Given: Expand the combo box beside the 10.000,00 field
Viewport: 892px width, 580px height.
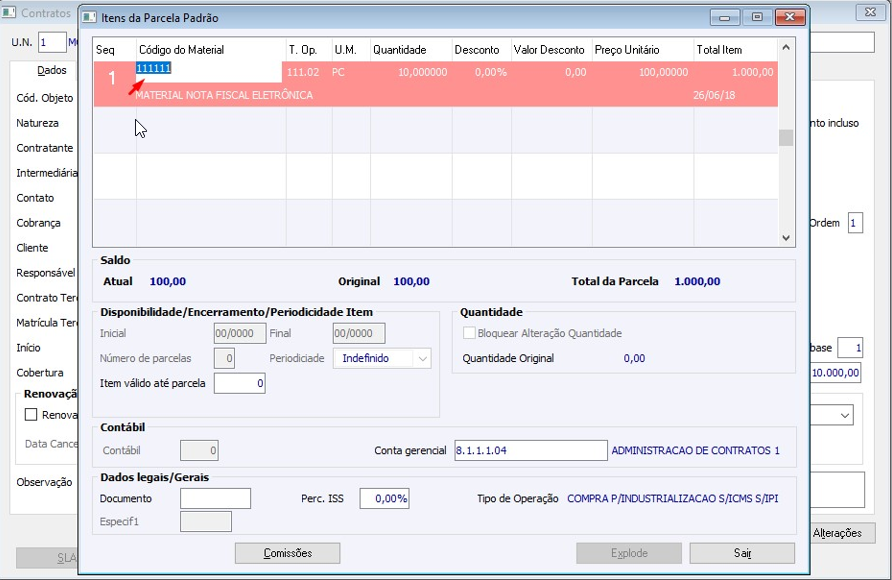Looking at the screenshot, I should (845, 415).
